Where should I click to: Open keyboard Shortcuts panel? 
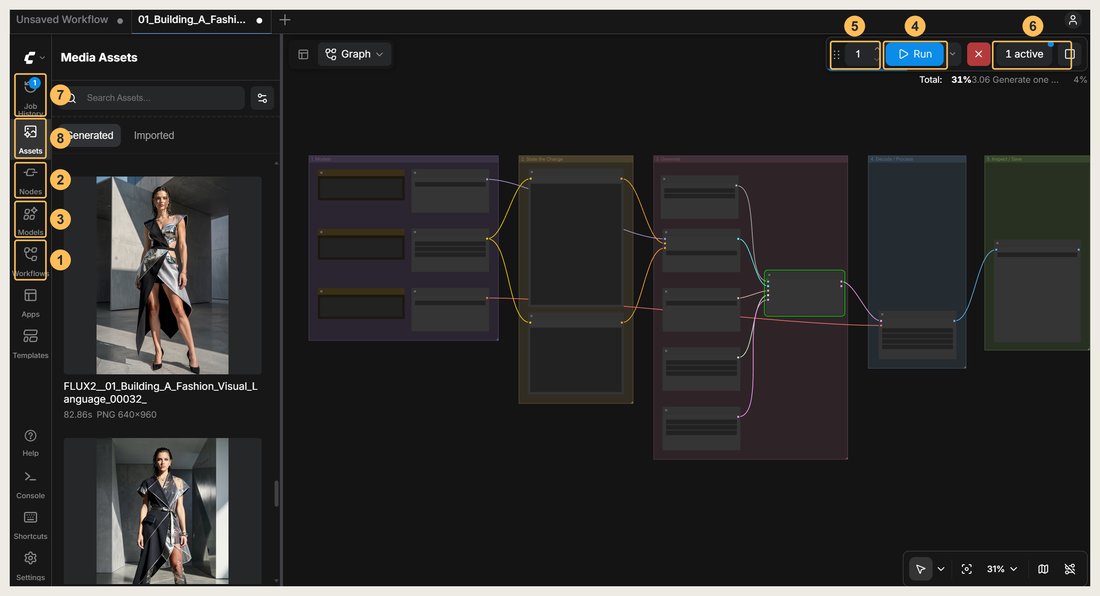pos(30,524)
